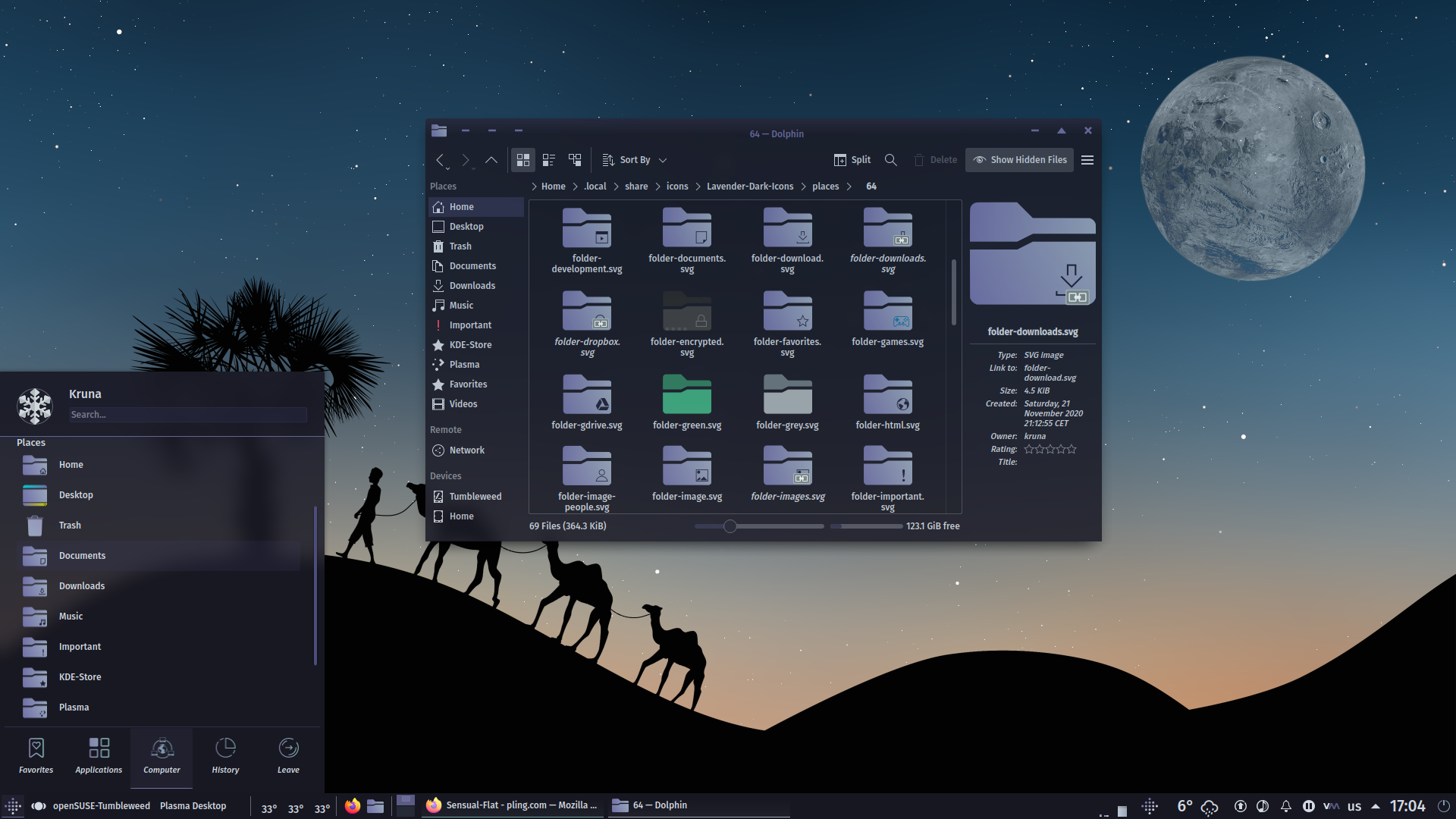Switch to launcher History tab

(x=225, y=756)
